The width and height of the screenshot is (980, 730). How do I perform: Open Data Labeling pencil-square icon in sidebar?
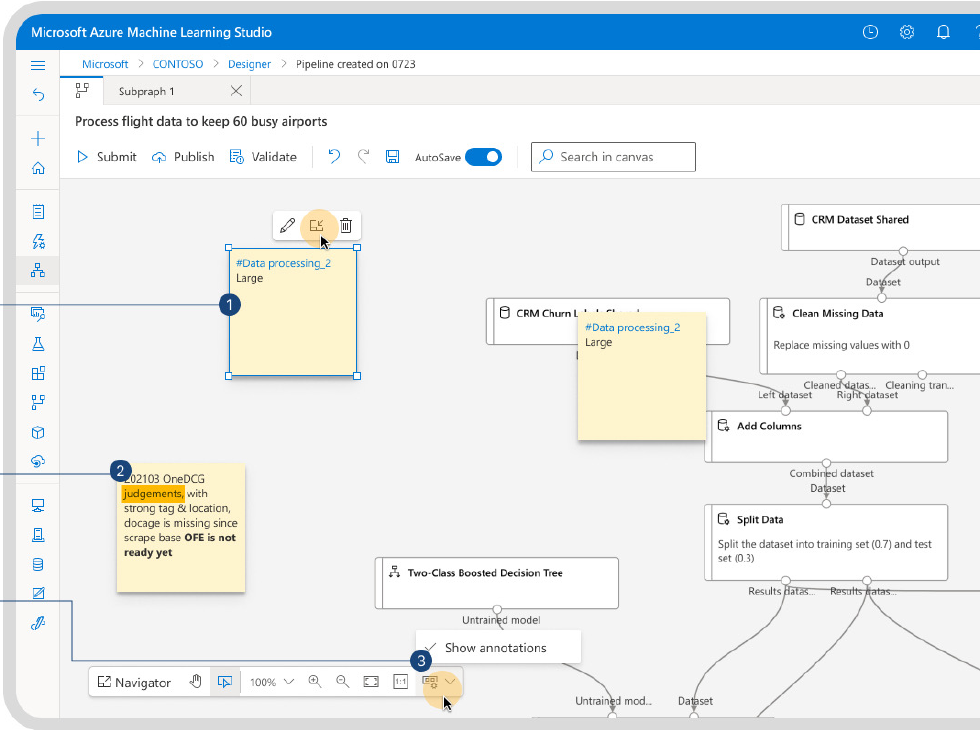38,593
